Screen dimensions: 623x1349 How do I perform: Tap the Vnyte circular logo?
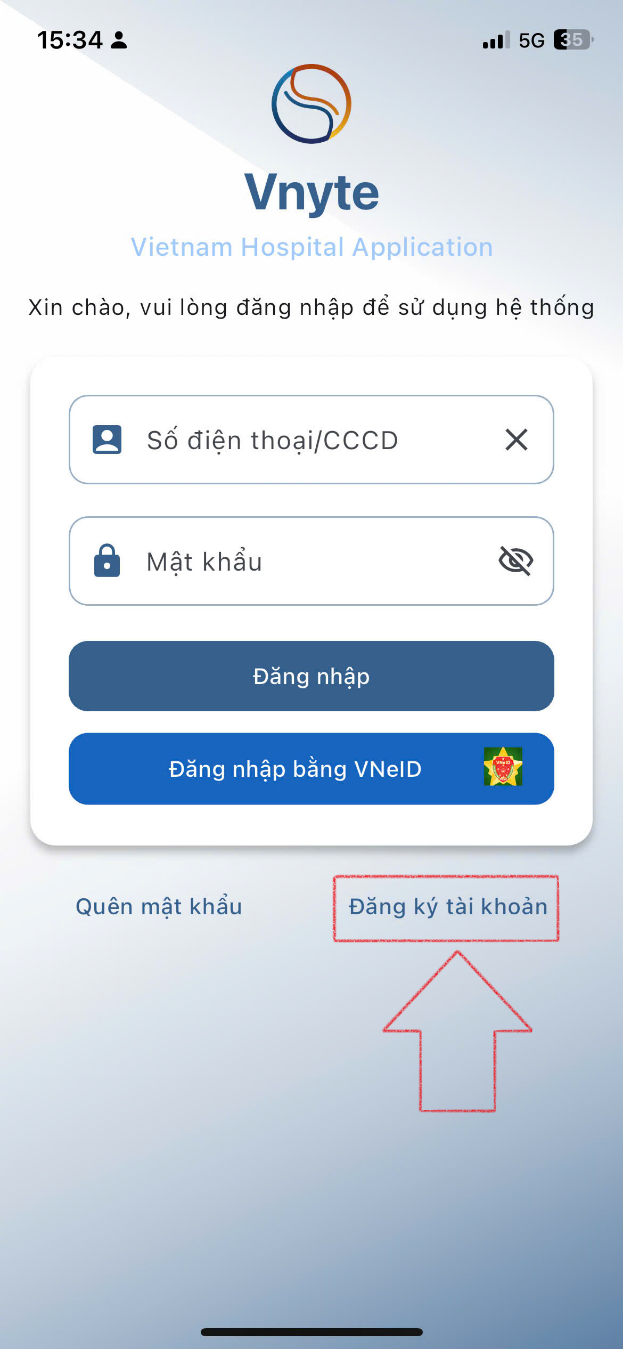click(x=311, y=104)
